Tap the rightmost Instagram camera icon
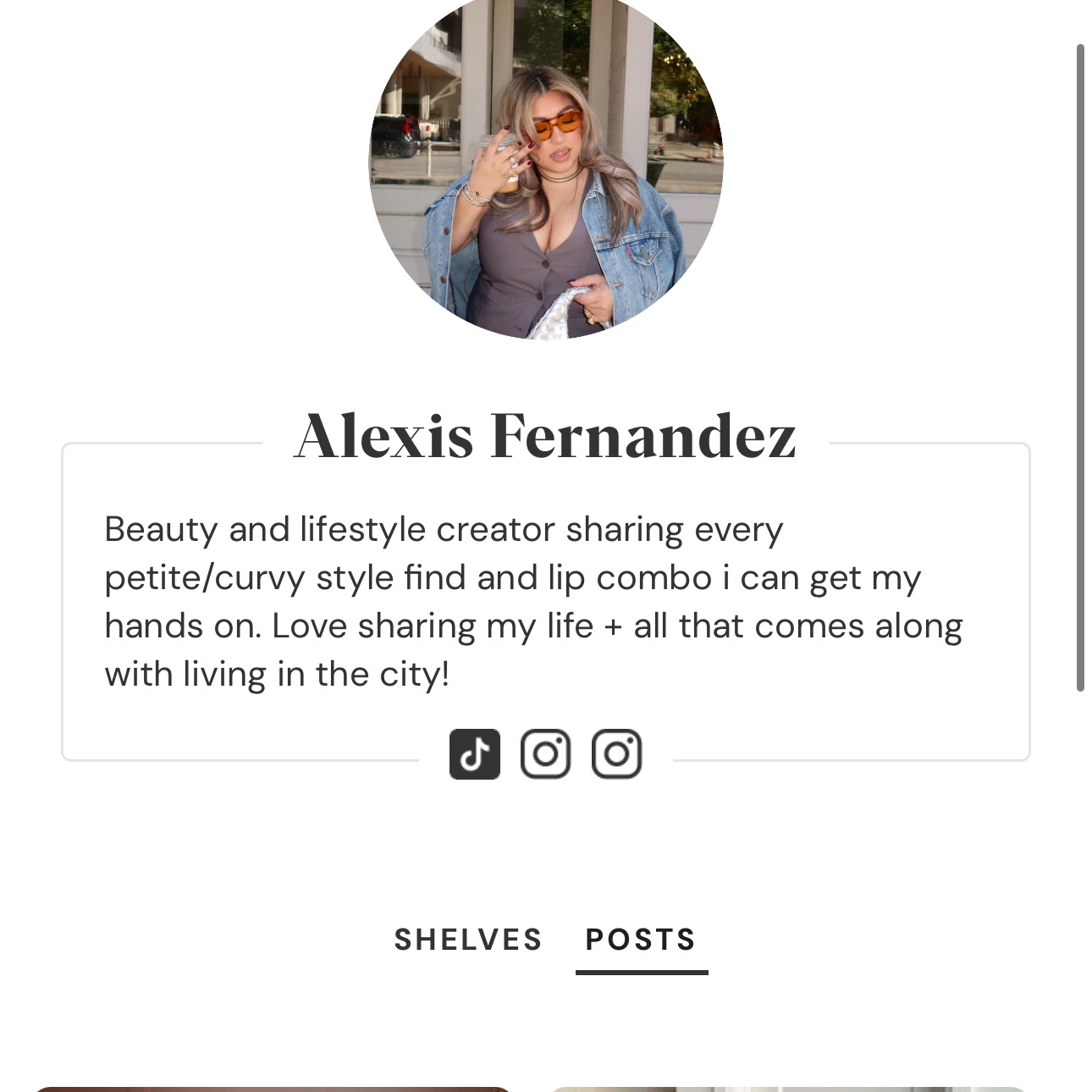 pyautogui.click(x=616, y=752)
